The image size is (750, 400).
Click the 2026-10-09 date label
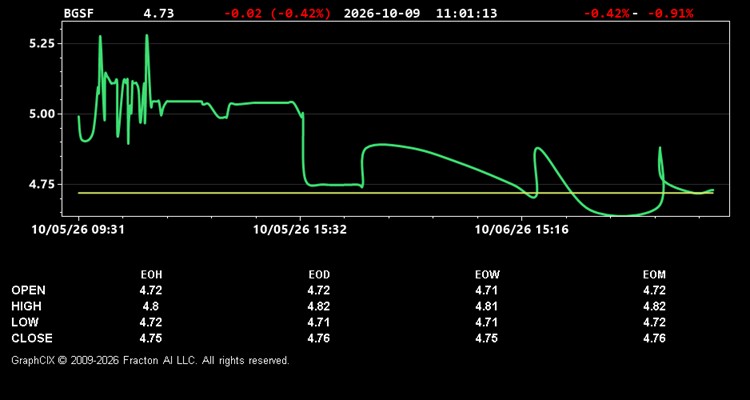(x=382, y=13)
